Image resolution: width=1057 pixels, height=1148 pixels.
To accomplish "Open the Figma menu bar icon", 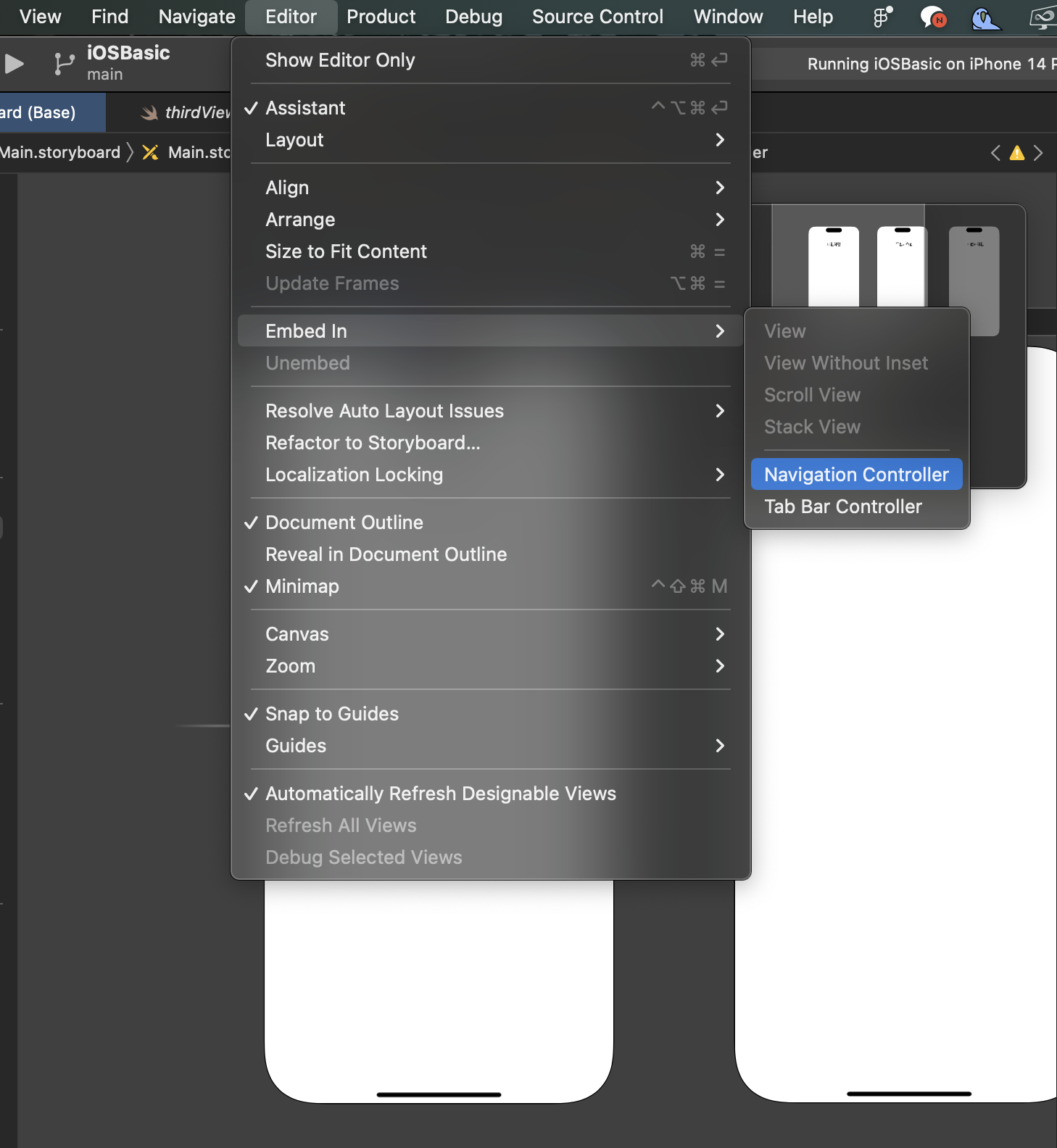I will (882, 16).
